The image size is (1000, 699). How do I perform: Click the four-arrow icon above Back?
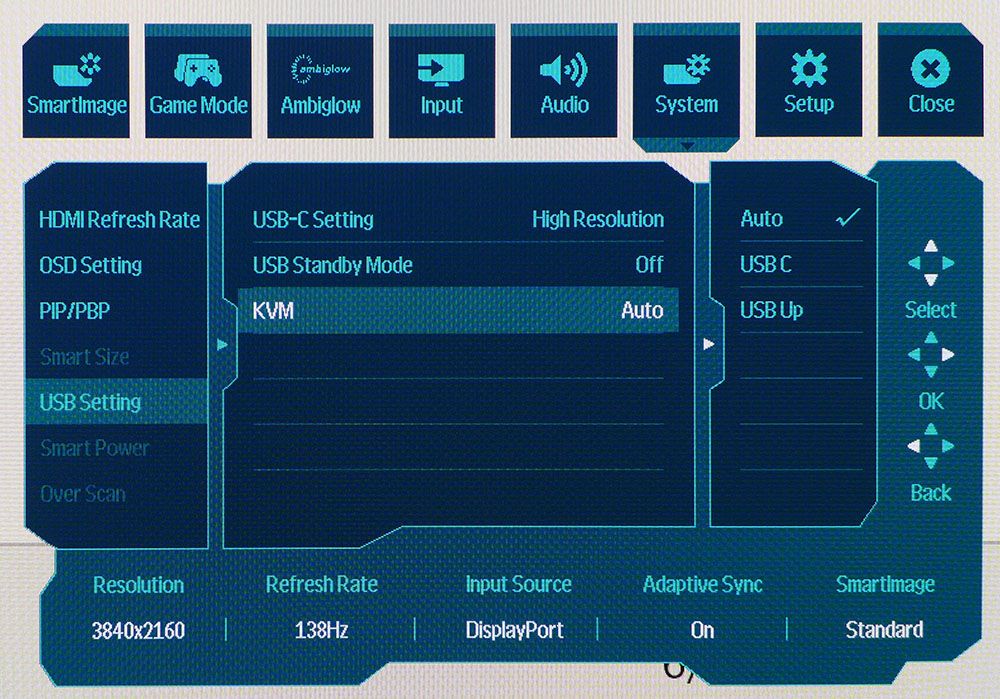click(x=931, y=446)
